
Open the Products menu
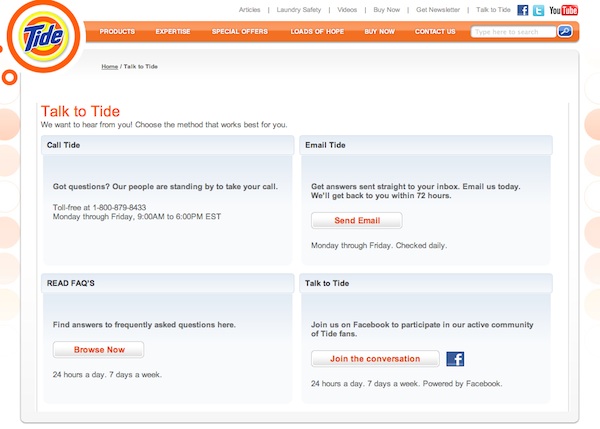[117, 31]
